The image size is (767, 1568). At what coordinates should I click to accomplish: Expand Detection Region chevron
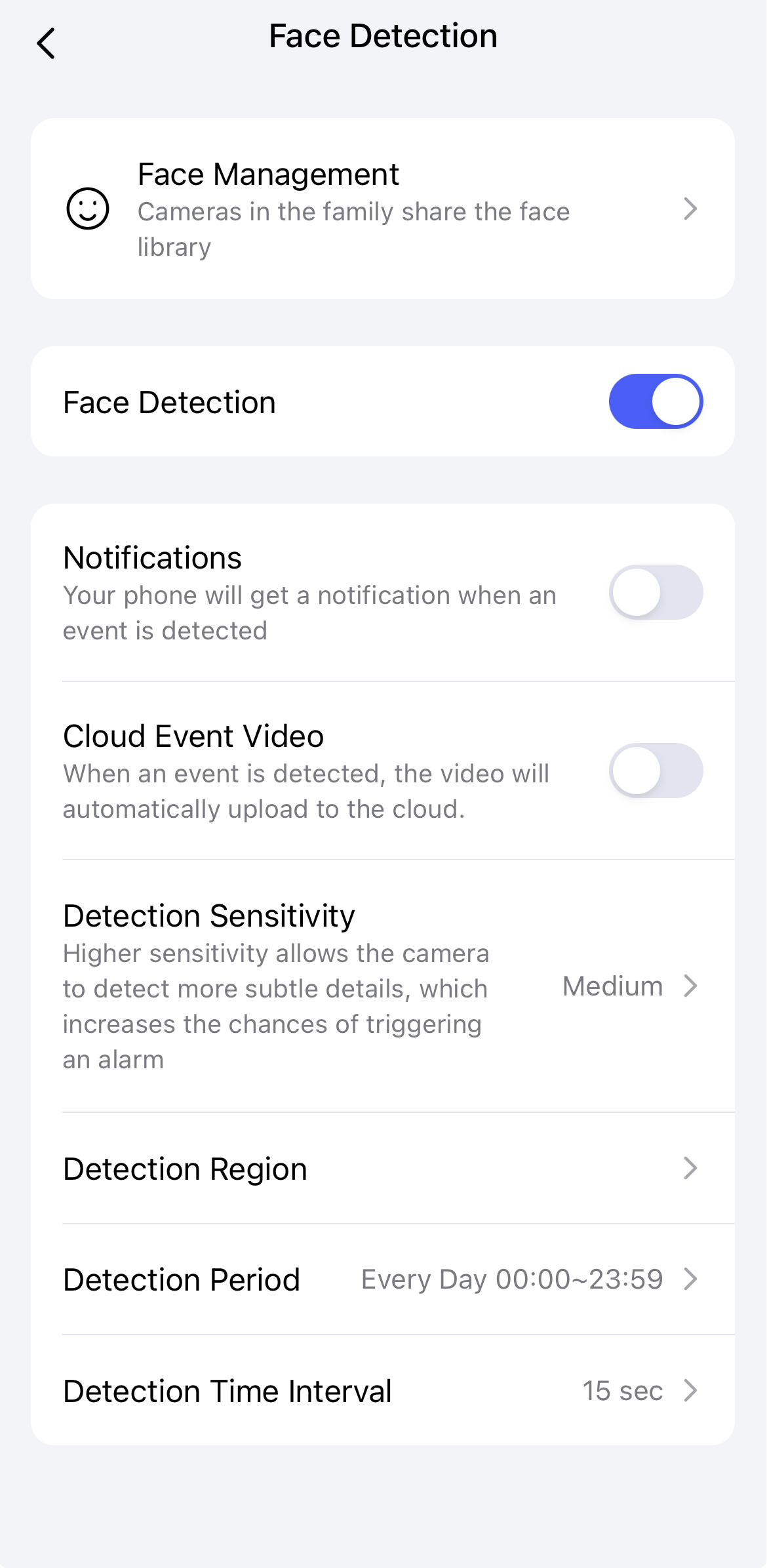point(690,1168)
